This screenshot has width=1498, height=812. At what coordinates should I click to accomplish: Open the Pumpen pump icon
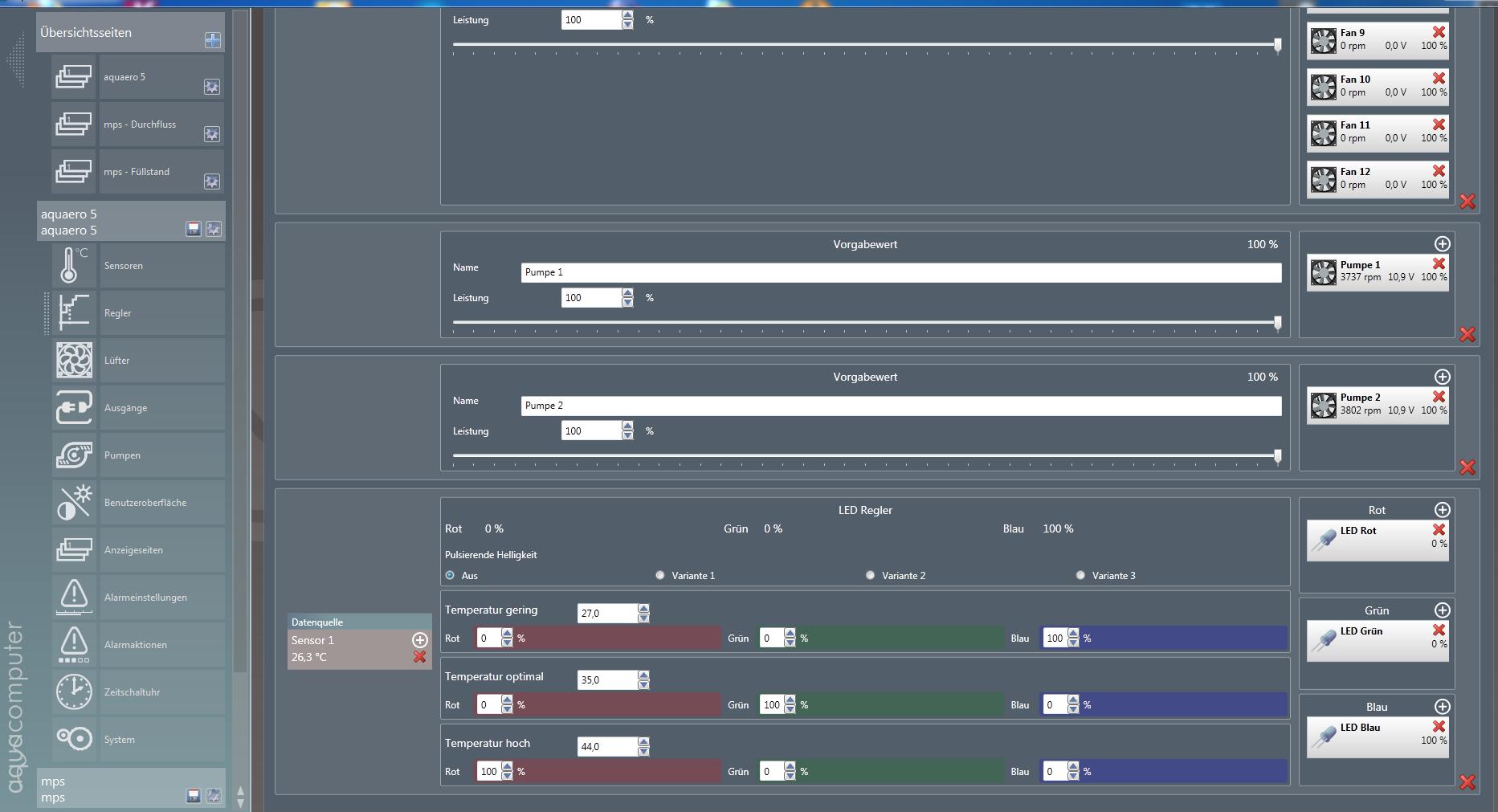pyautogui.click(x=74, y=455)
